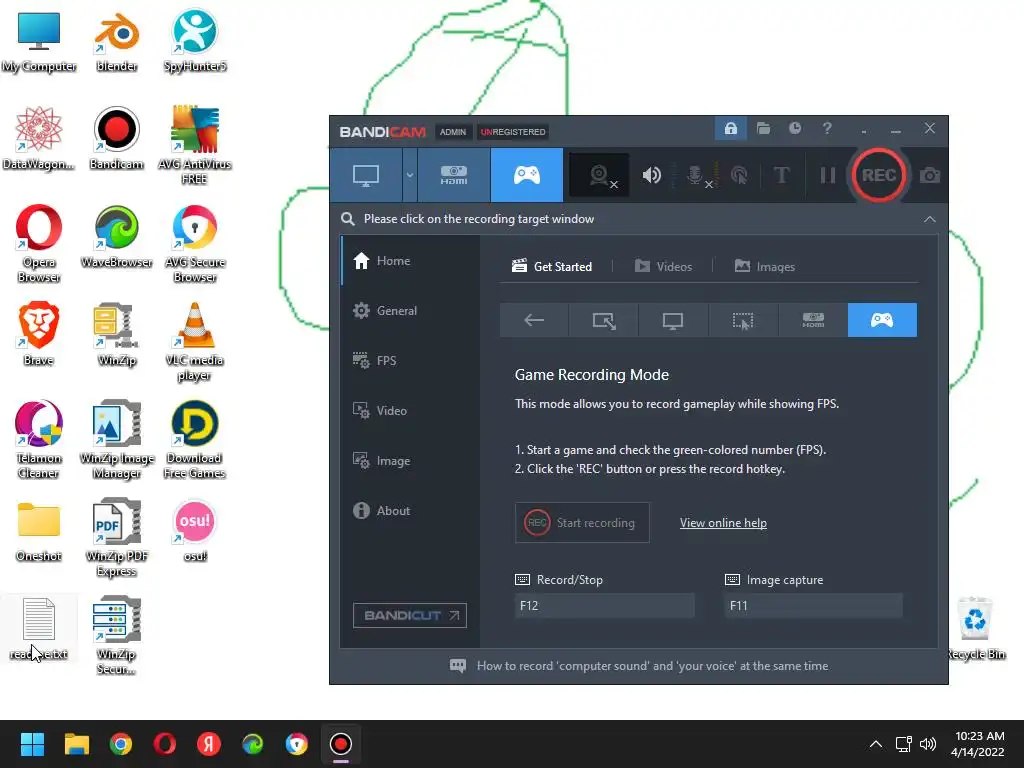Open Yandex browser from taskbar
The height and width of the screenshot is (768, 1024).
click(209, 744)
